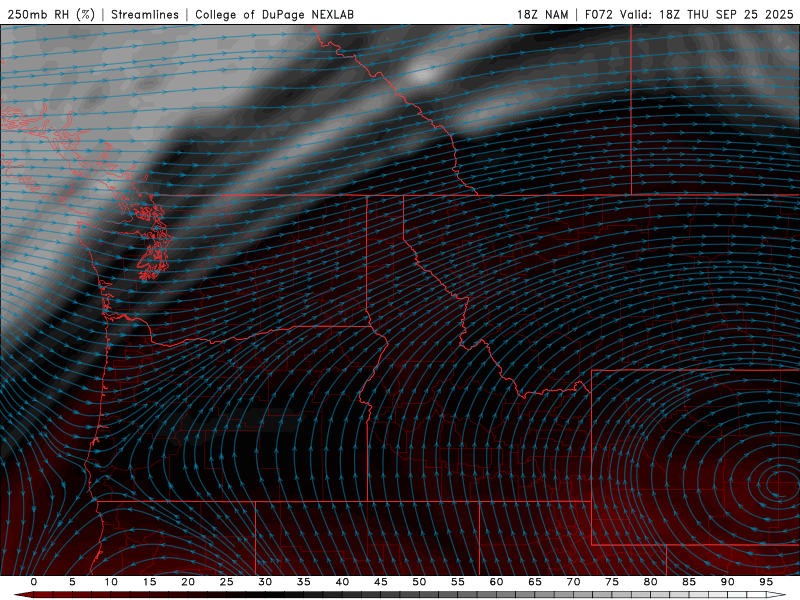Viewport: 800px width, 600px height.
Task: Click the color bar value 0
Action: [x=34, y=582]
